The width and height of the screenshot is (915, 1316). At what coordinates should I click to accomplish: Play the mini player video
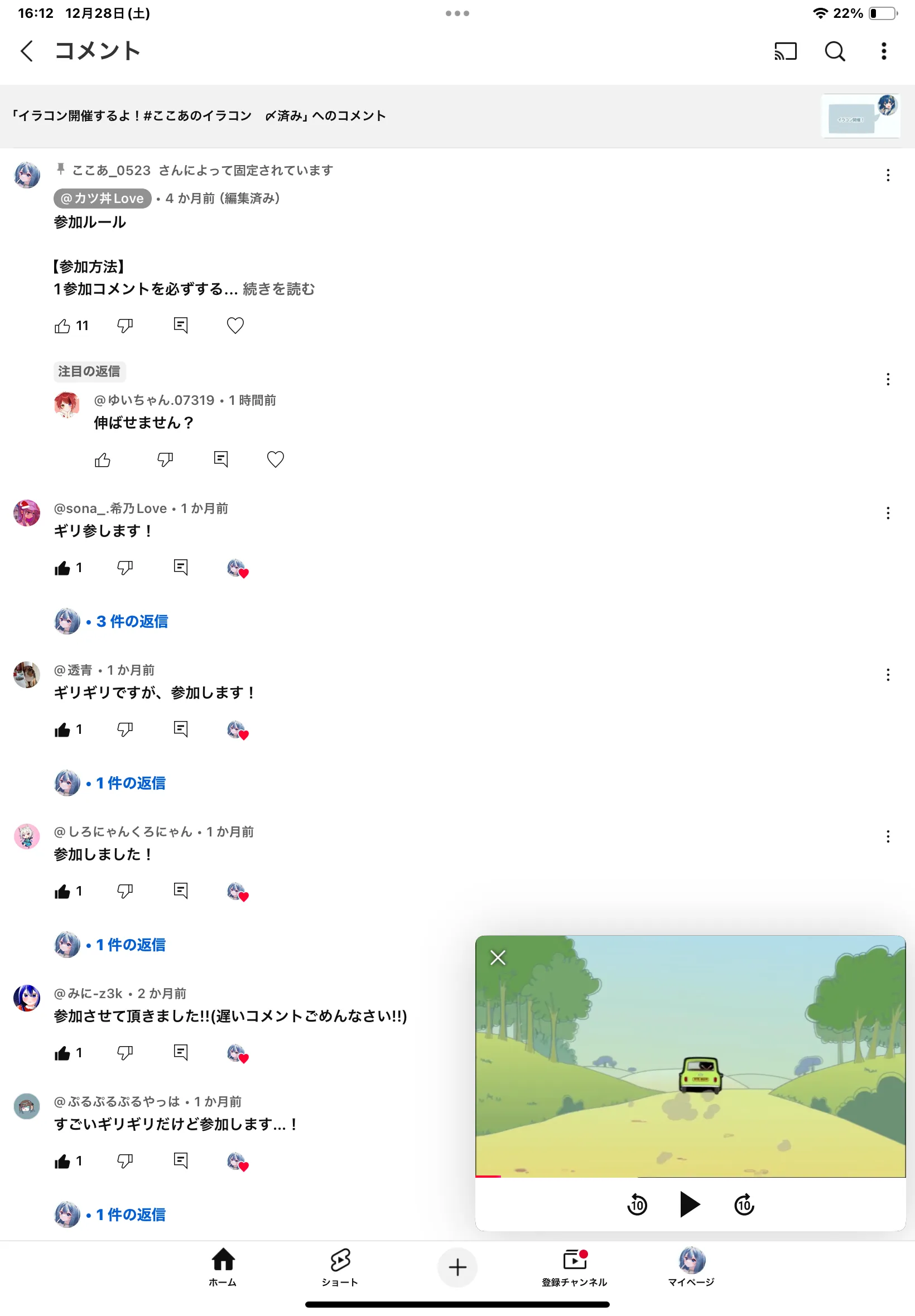click(x=690, y=1204)
